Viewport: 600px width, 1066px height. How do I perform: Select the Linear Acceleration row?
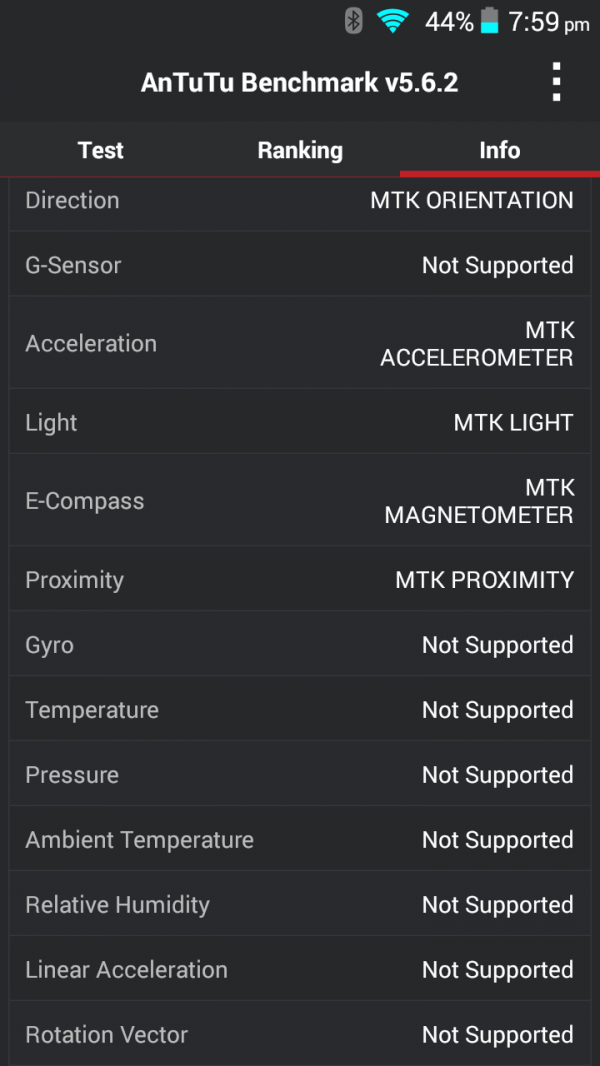[300, 970]
